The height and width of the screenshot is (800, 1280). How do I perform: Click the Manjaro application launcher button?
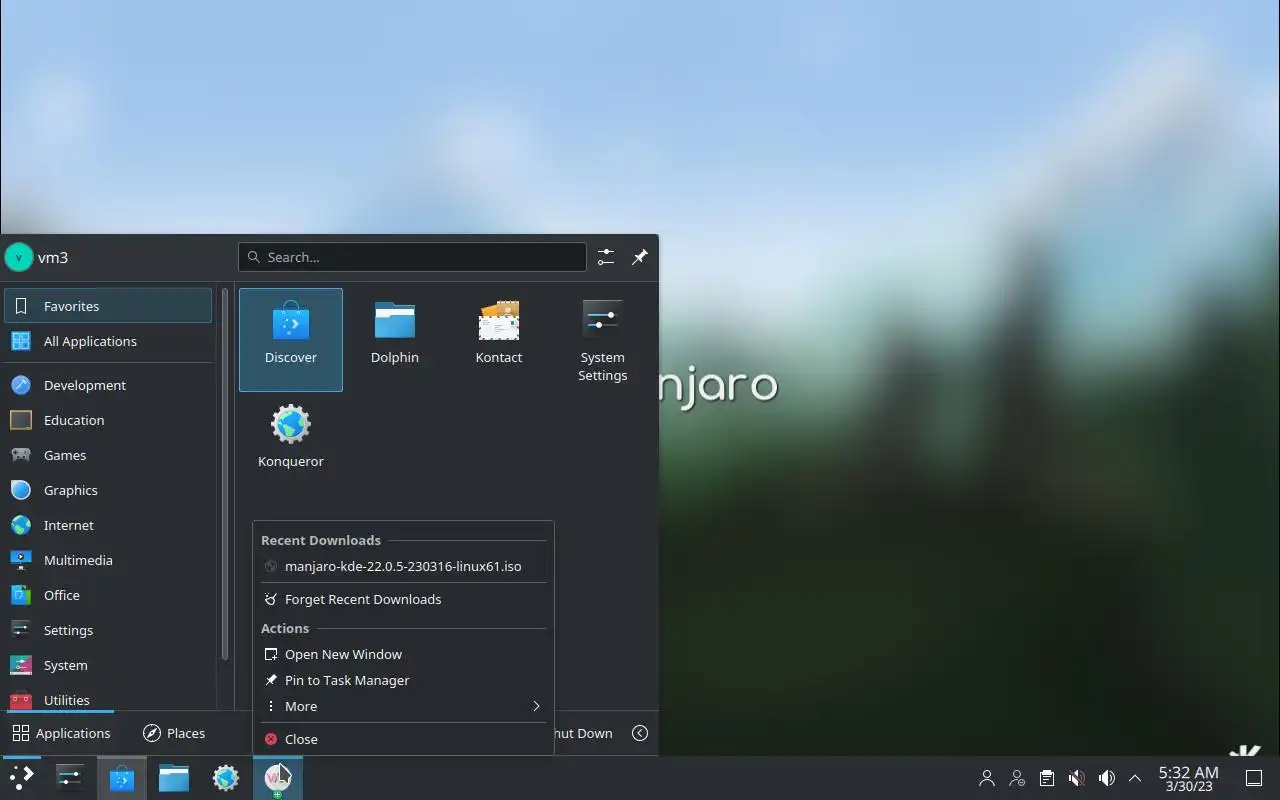coord(21,778)
